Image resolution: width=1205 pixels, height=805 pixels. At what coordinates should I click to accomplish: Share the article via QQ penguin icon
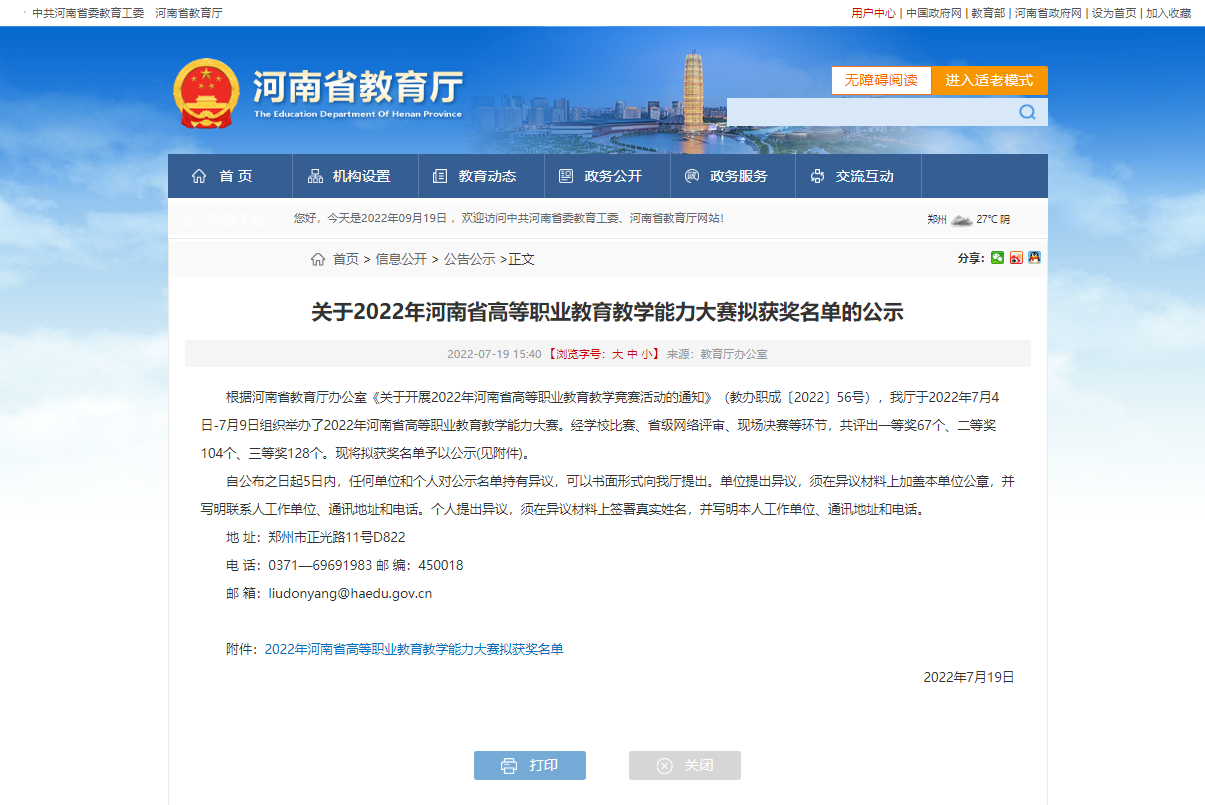1034,258
